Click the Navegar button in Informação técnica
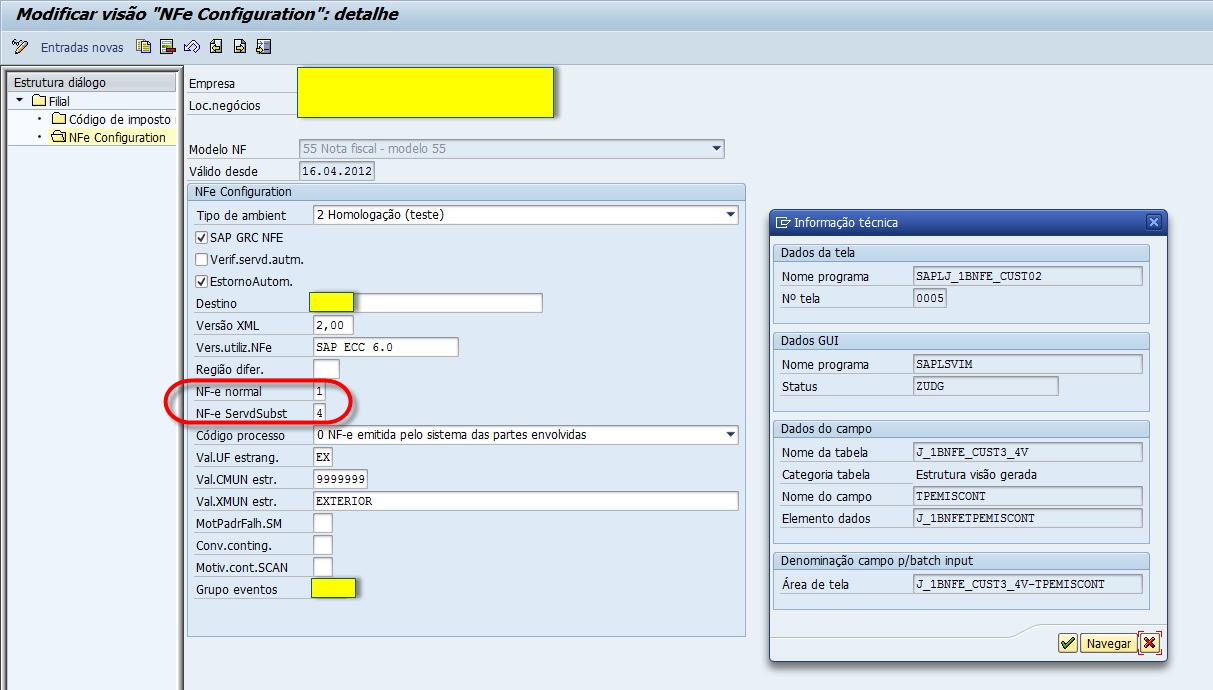The height and width of the screenshot is (690, 1213). coord(1111,644)
